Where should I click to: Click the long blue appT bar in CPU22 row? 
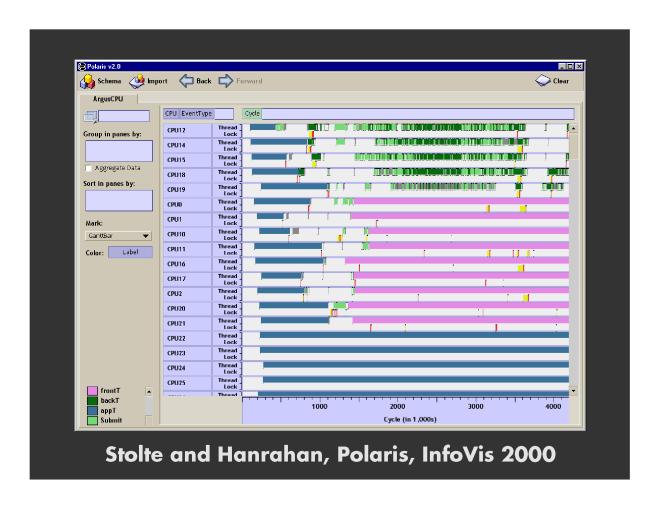(414, 335)
